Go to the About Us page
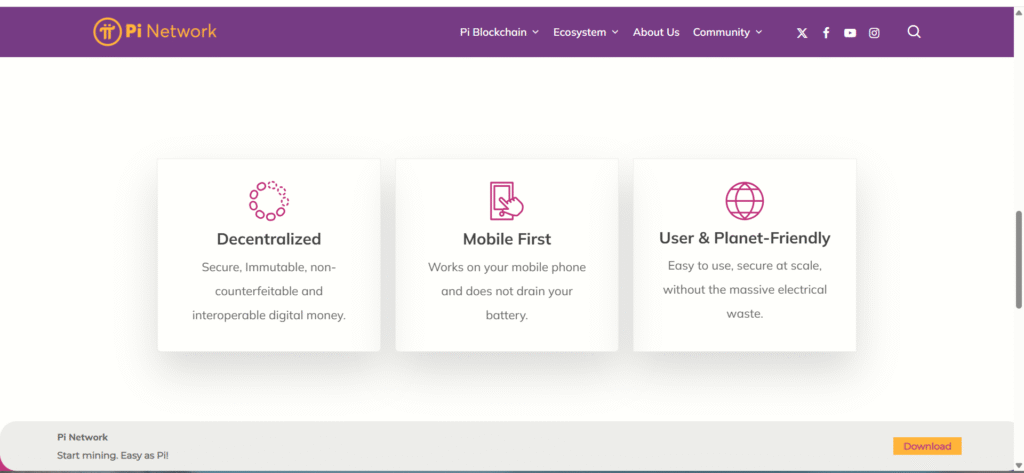The image size is (1024, 473). click(x=656, y=32)
